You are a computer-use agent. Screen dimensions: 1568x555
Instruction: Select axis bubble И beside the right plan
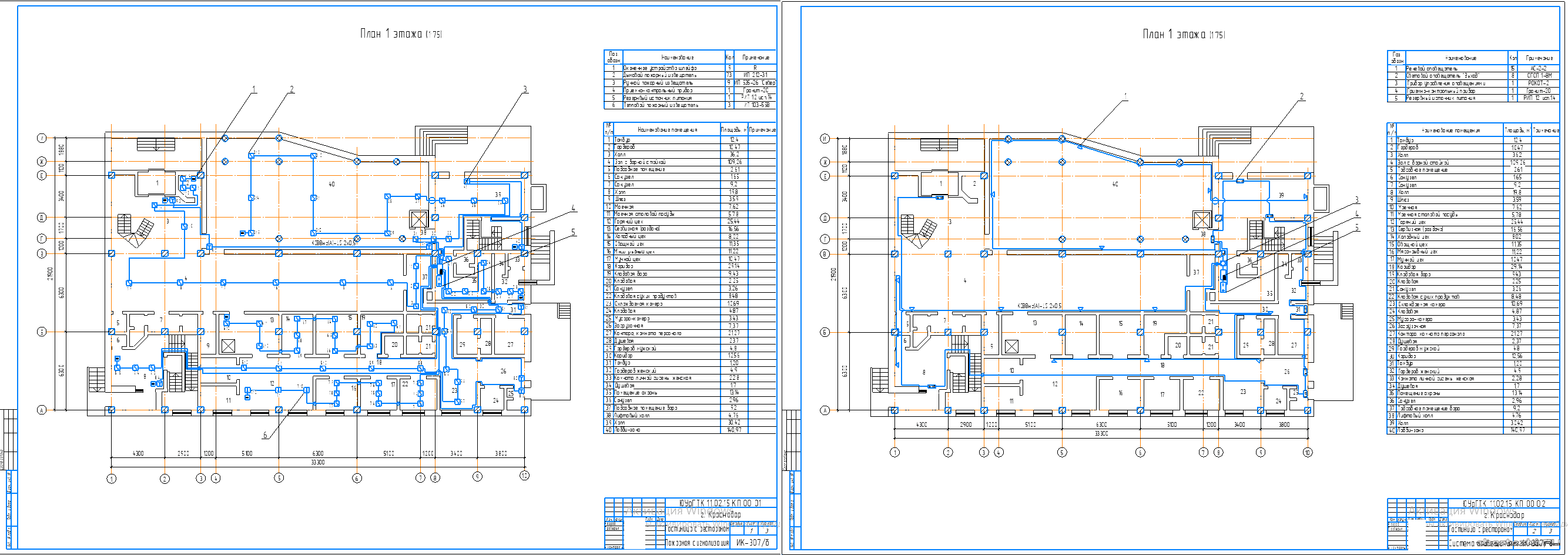pyautogui.click(x=825, y=139)
